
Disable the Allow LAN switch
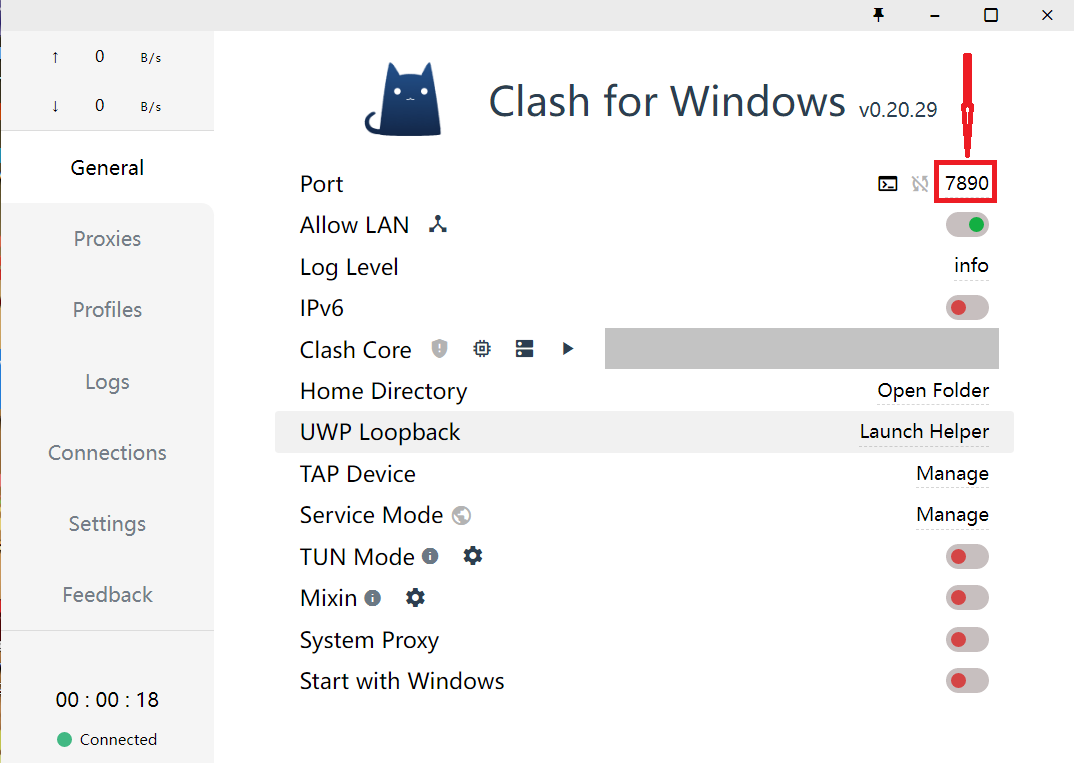[967, 224]
